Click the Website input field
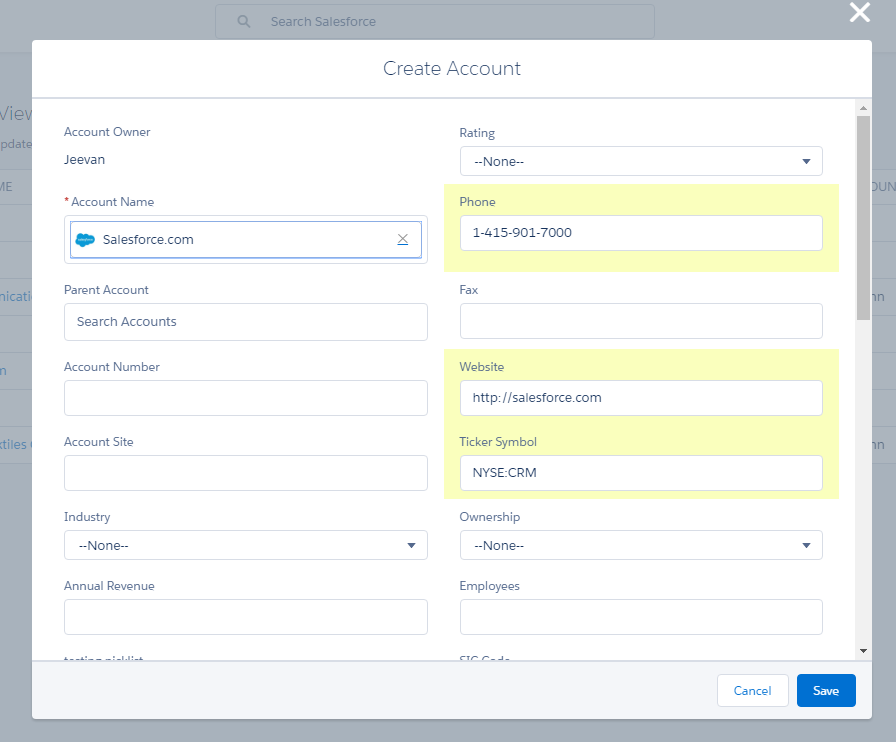This screenshot has width=896, height=742. pos(641,398)
